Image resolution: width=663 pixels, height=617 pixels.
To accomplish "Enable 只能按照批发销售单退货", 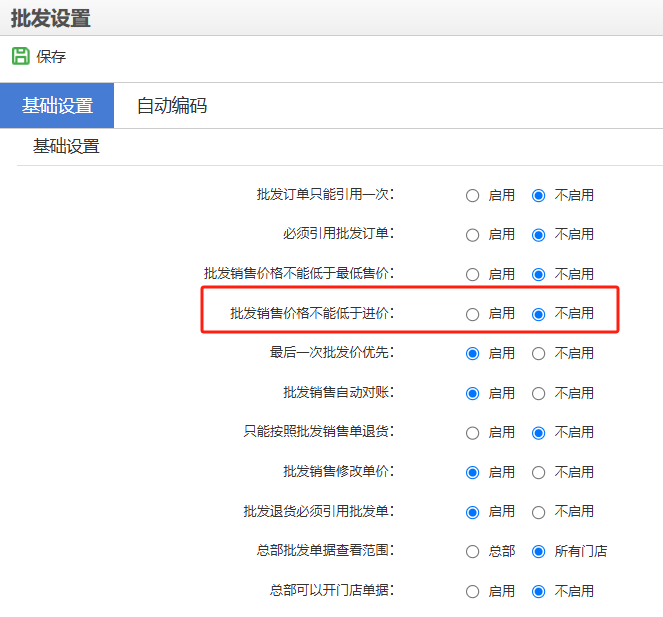I will pos(472,433).
